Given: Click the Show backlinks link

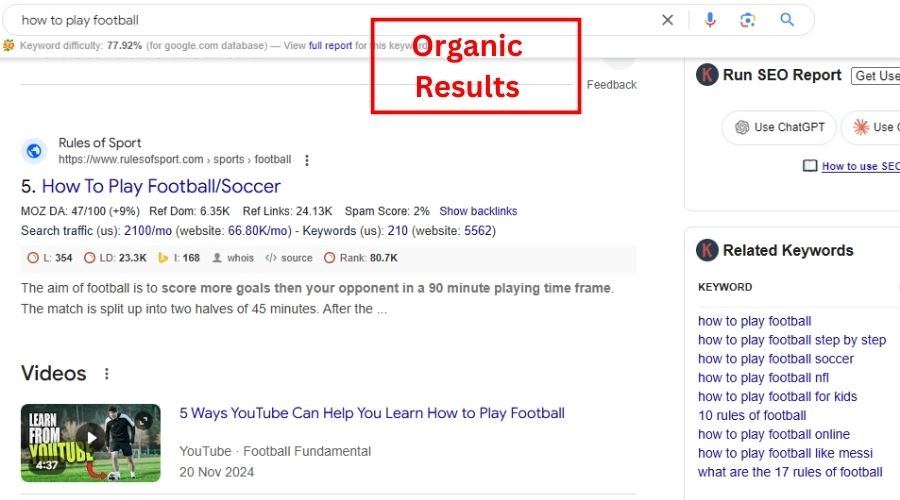Looking at the screenshot, I should point(478,211).
